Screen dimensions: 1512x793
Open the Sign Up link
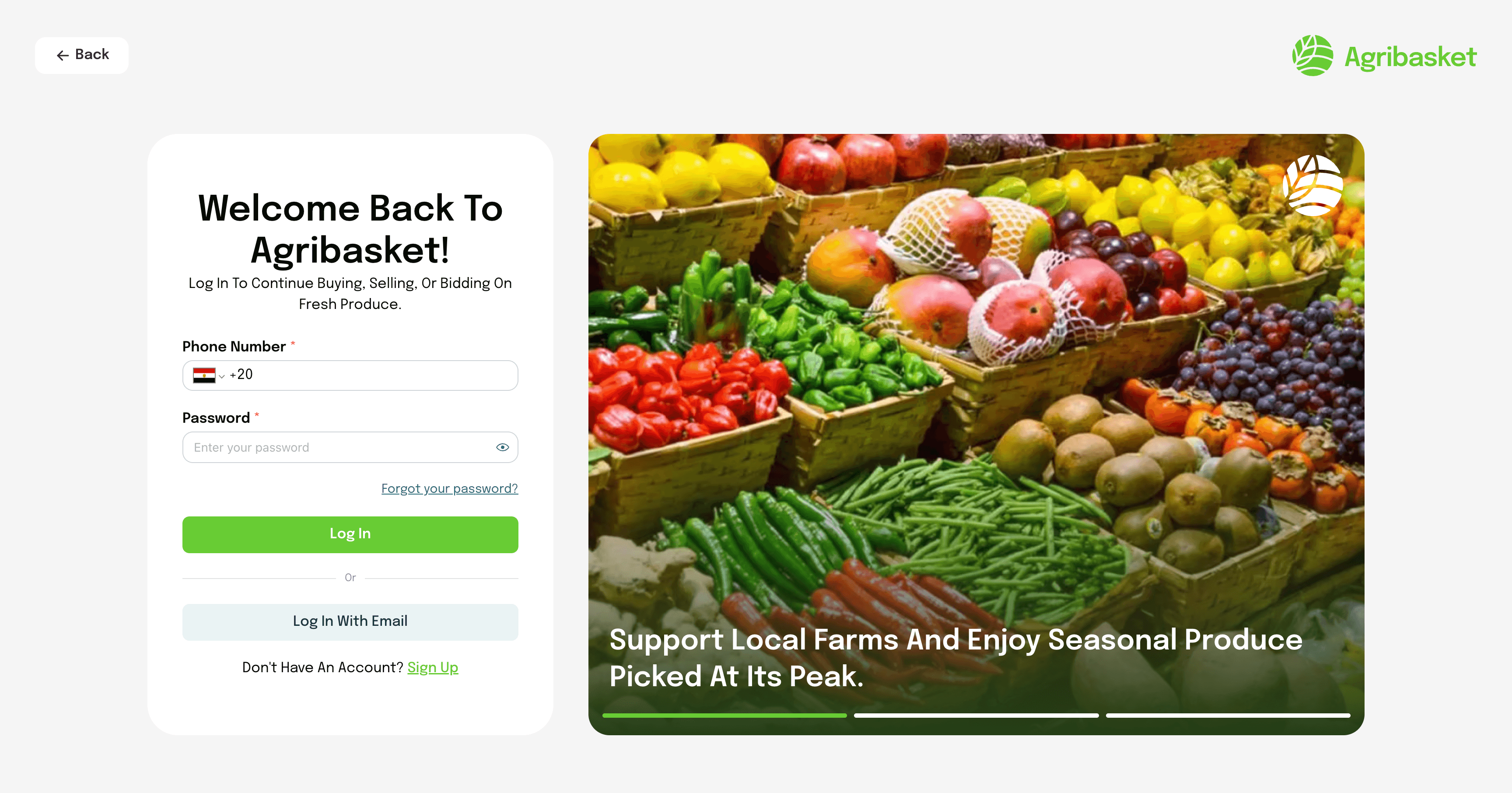pos(433,667)
